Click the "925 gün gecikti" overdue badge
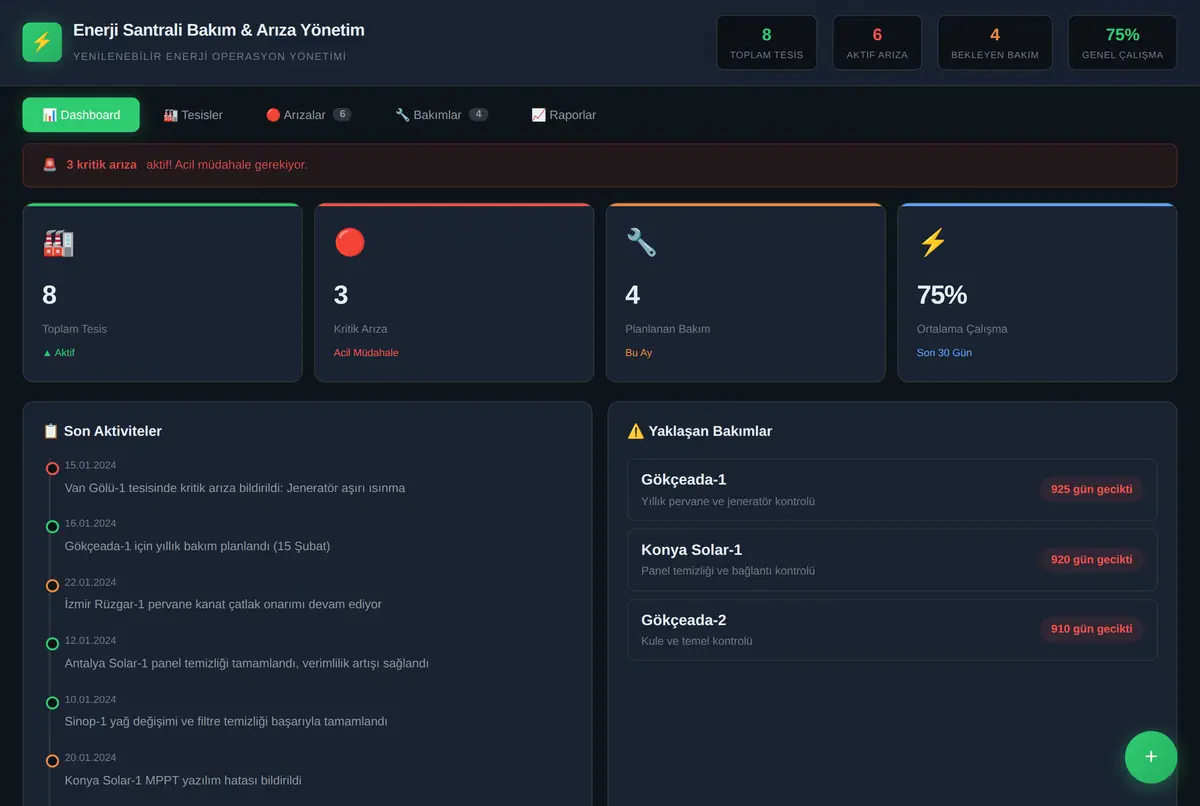1200x806 pixels. (x=1091, y=490)
